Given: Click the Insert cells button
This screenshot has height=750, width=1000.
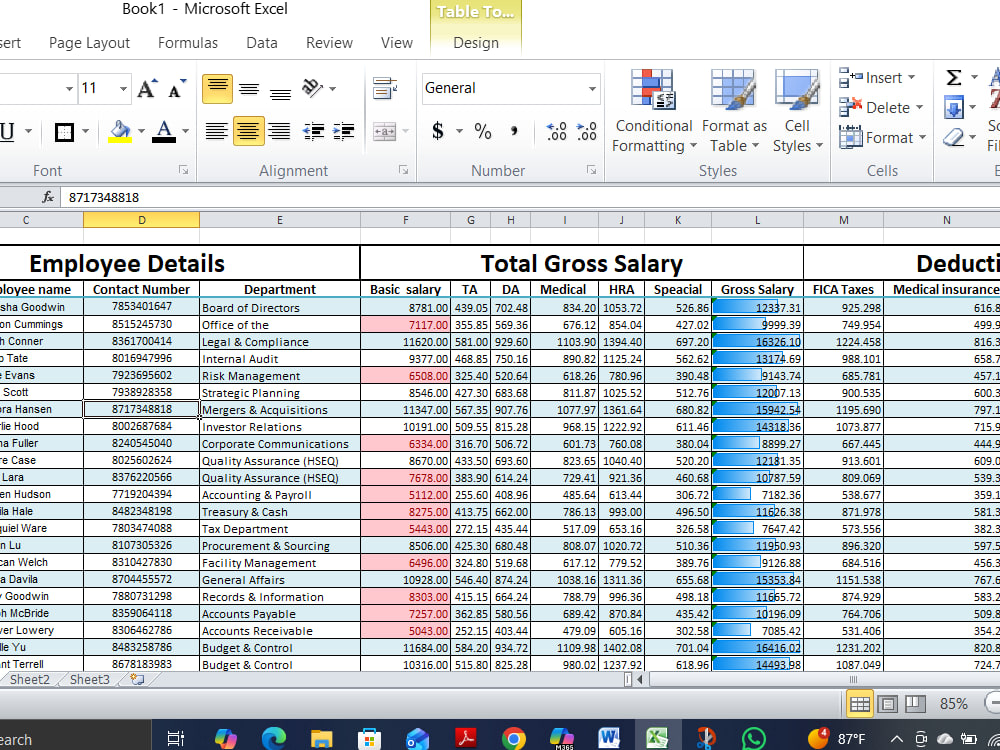Looking at the screenshot, I should click(871, 78).
